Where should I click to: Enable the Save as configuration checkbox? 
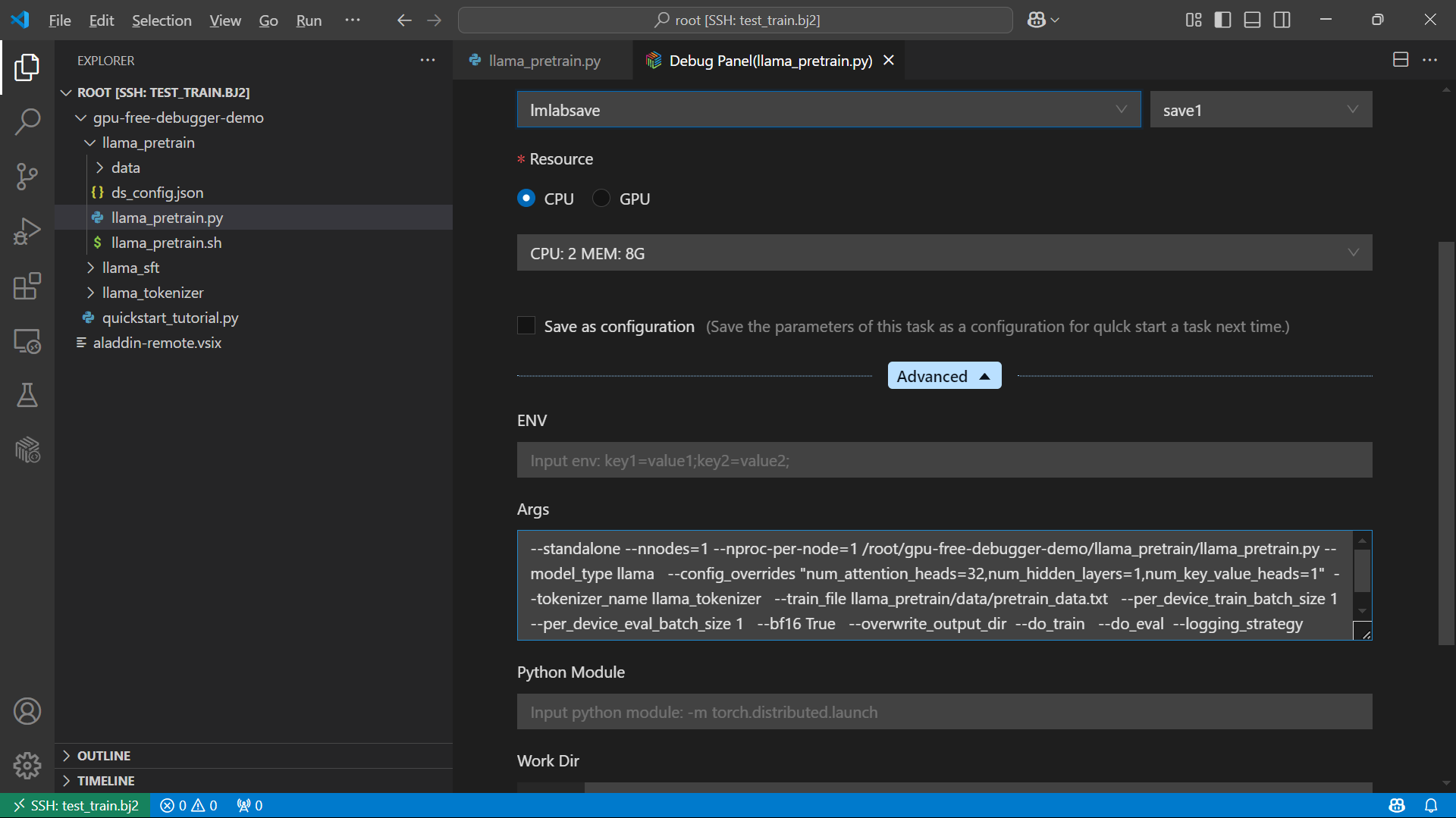(526, 325)
